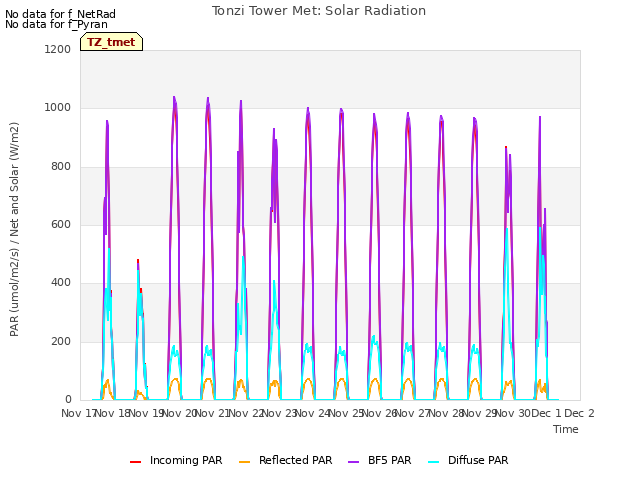Click the 'Nov 25' x-axis date label
This screenshot has height=480, width=640.
[346, 413]
